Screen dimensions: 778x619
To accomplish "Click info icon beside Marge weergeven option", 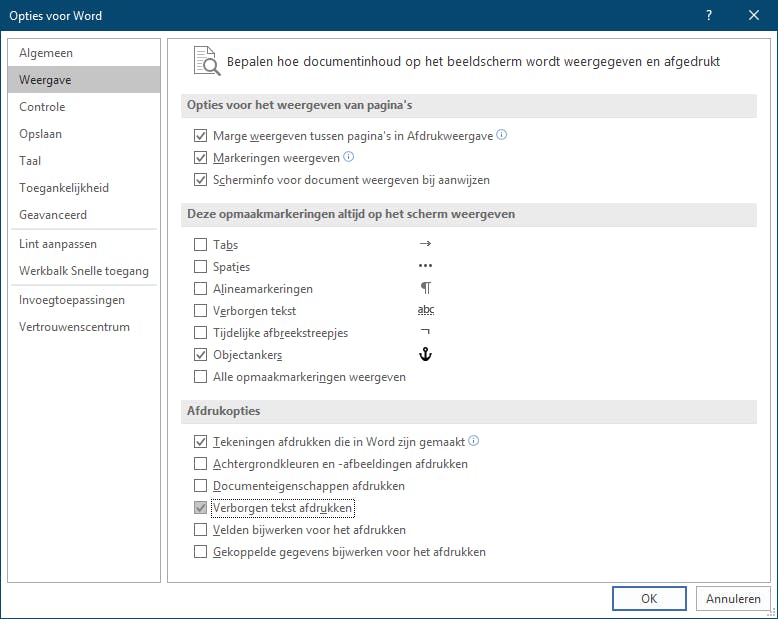I will pos(502,135).
